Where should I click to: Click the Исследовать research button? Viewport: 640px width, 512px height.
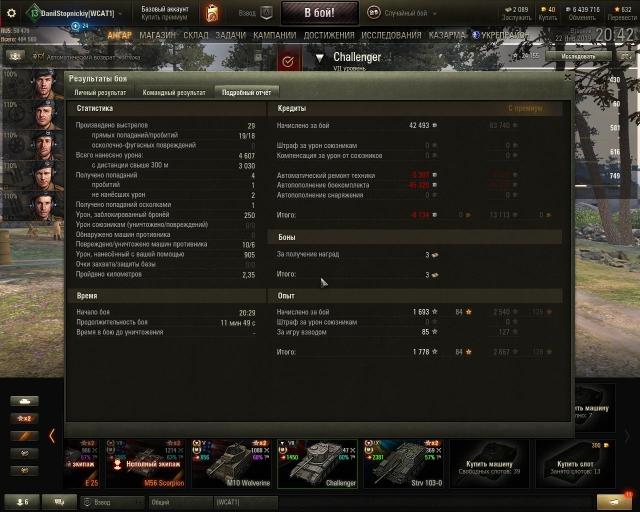578,56
